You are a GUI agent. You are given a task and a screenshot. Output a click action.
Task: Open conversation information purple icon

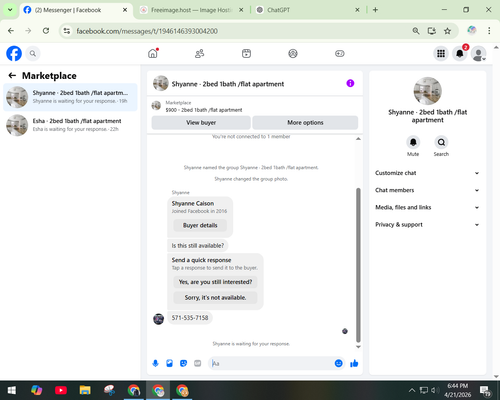tap(350, 83)
